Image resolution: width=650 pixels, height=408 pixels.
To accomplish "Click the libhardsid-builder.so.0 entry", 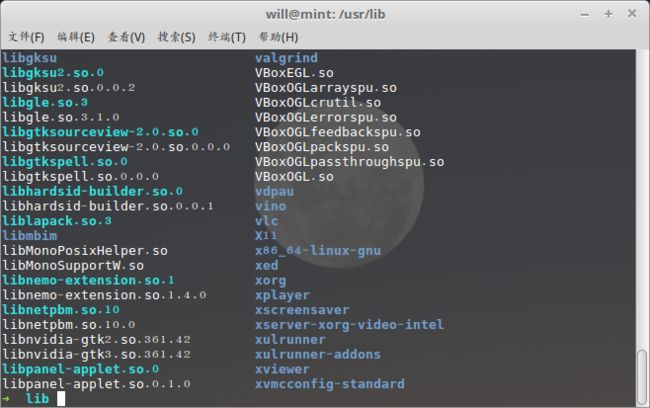I will click(92, 192).
